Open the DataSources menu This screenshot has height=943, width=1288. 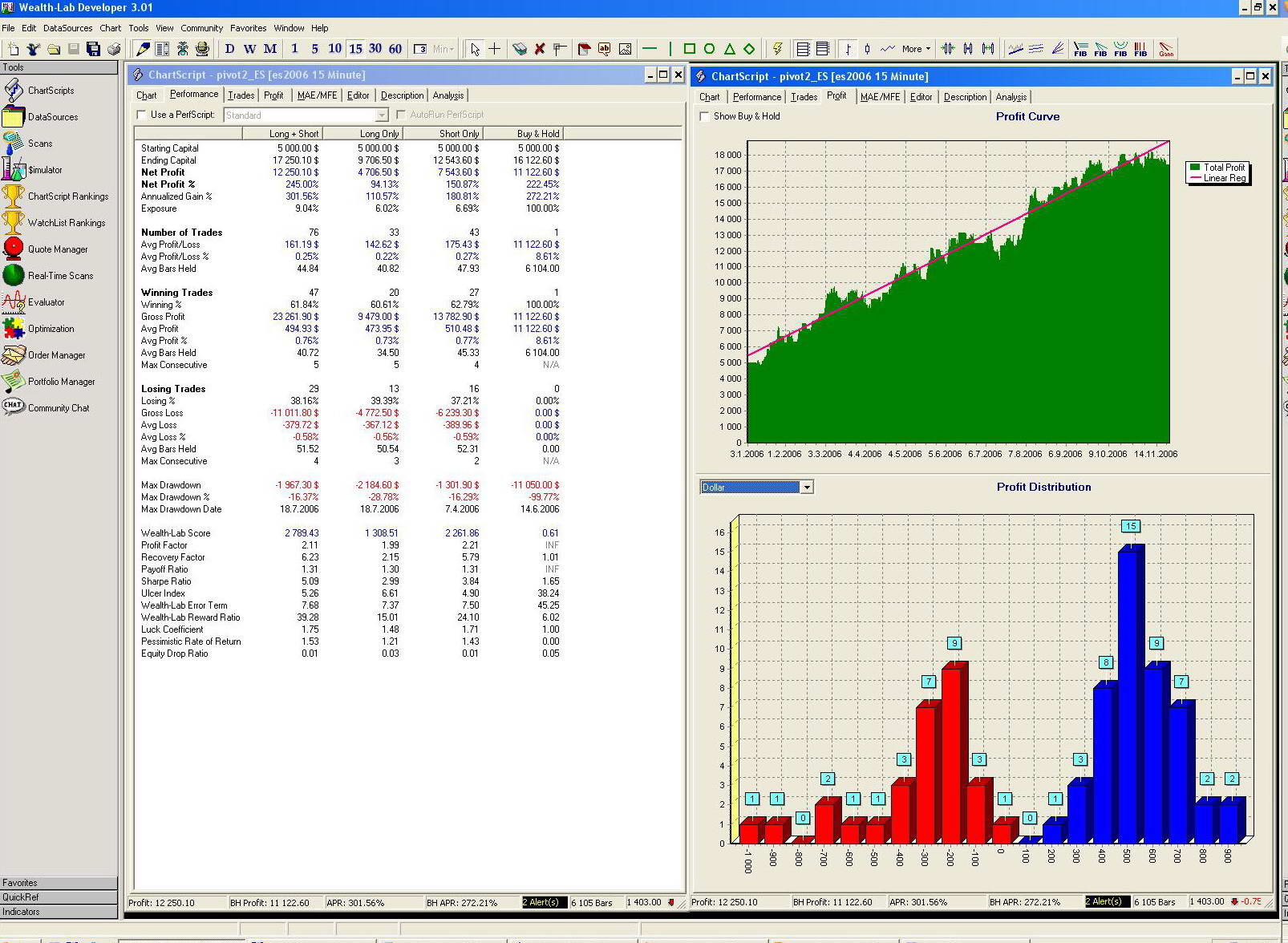click(x=68, y=28)
